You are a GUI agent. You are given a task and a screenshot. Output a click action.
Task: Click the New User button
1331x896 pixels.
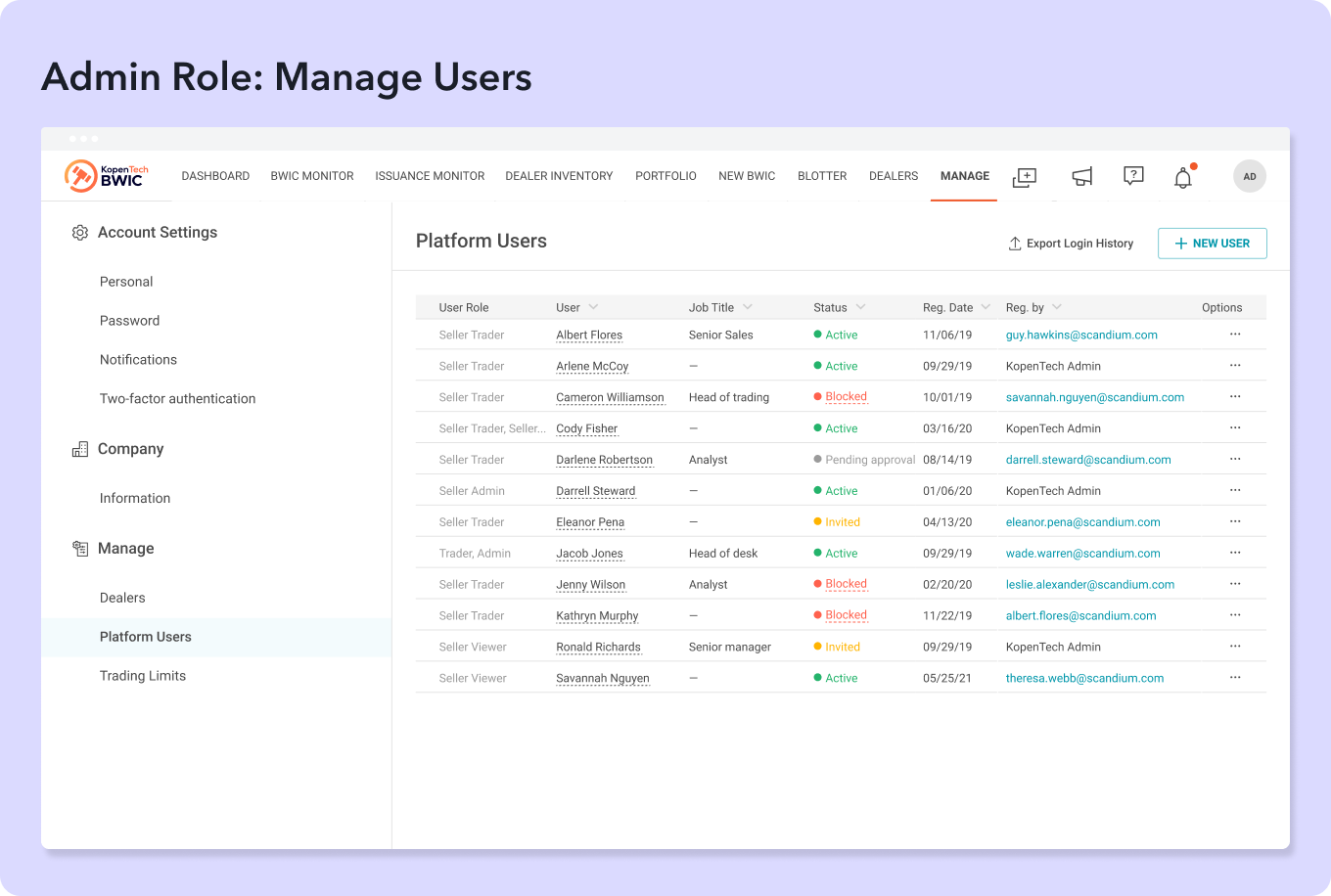(x=1212, y=244)
